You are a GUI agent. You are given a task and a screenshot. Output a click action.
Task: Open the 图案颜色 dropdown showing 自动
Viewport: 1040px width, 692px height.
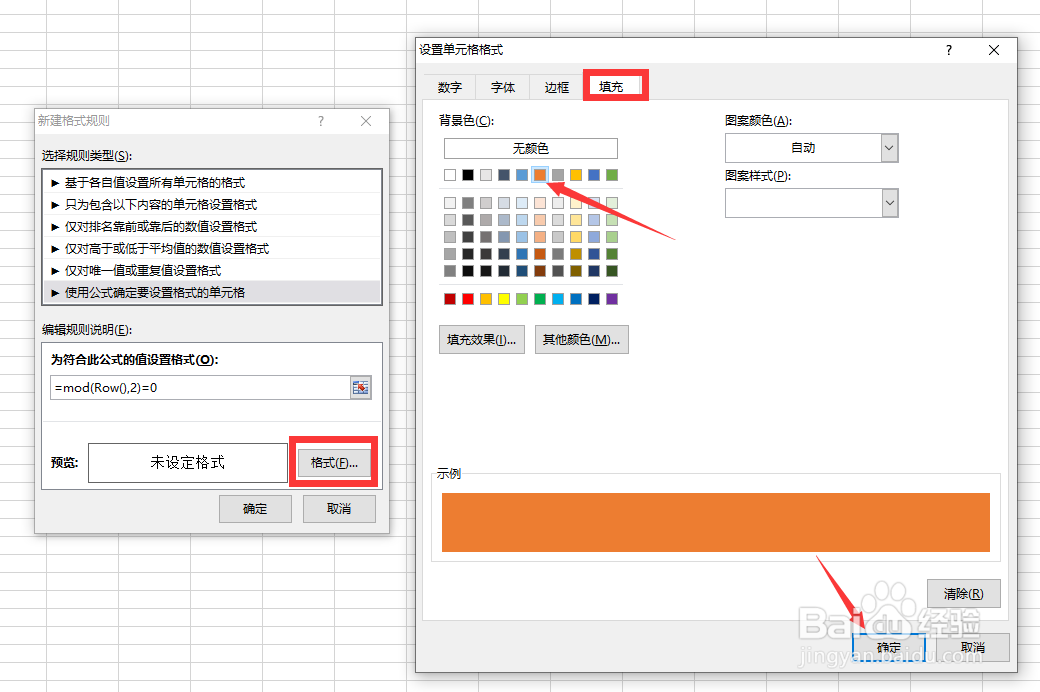[x=811, y=147]
